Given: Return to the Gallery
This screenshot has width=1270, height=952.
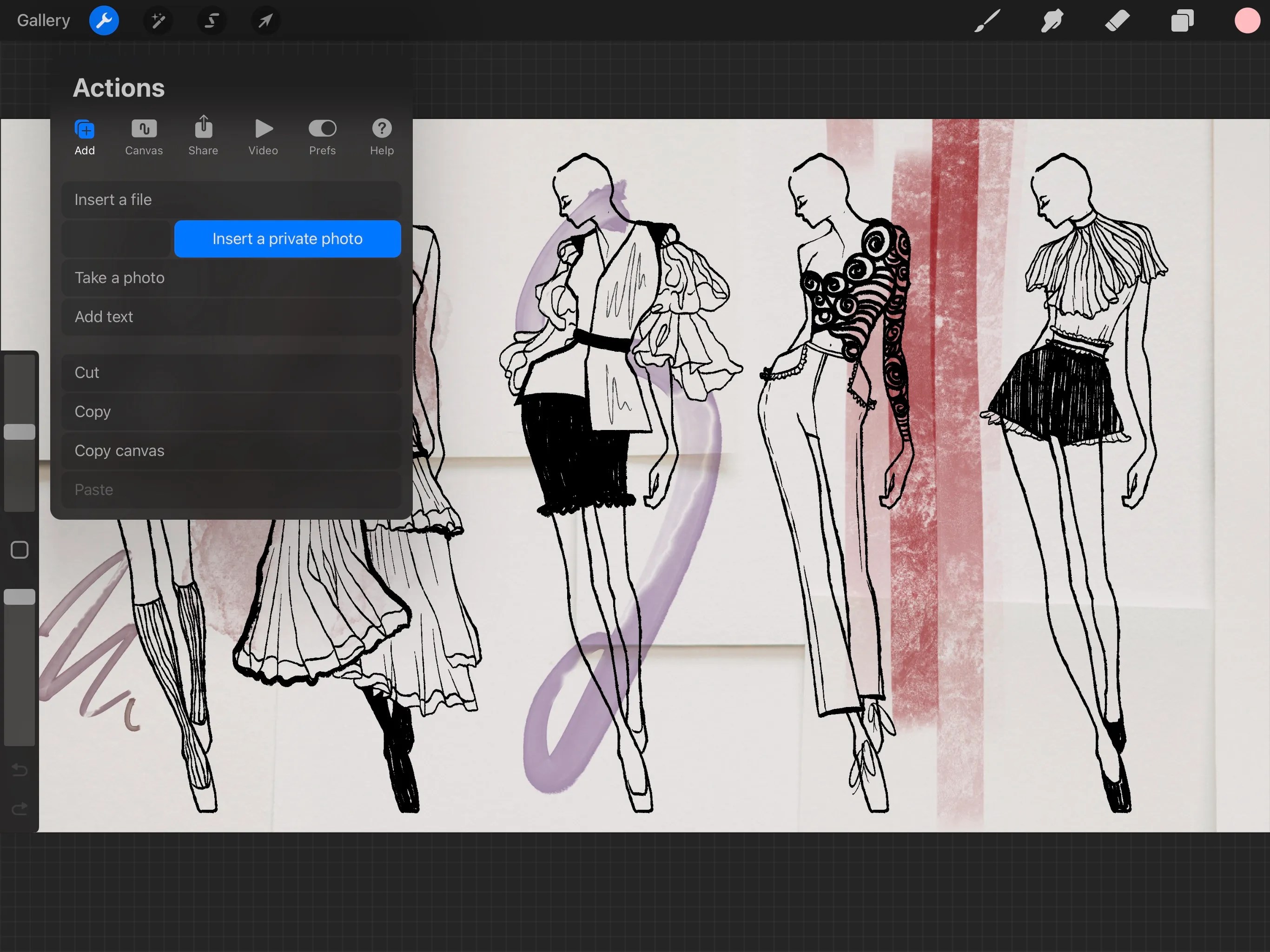Looking at the screenshot, I should [43, 20].
